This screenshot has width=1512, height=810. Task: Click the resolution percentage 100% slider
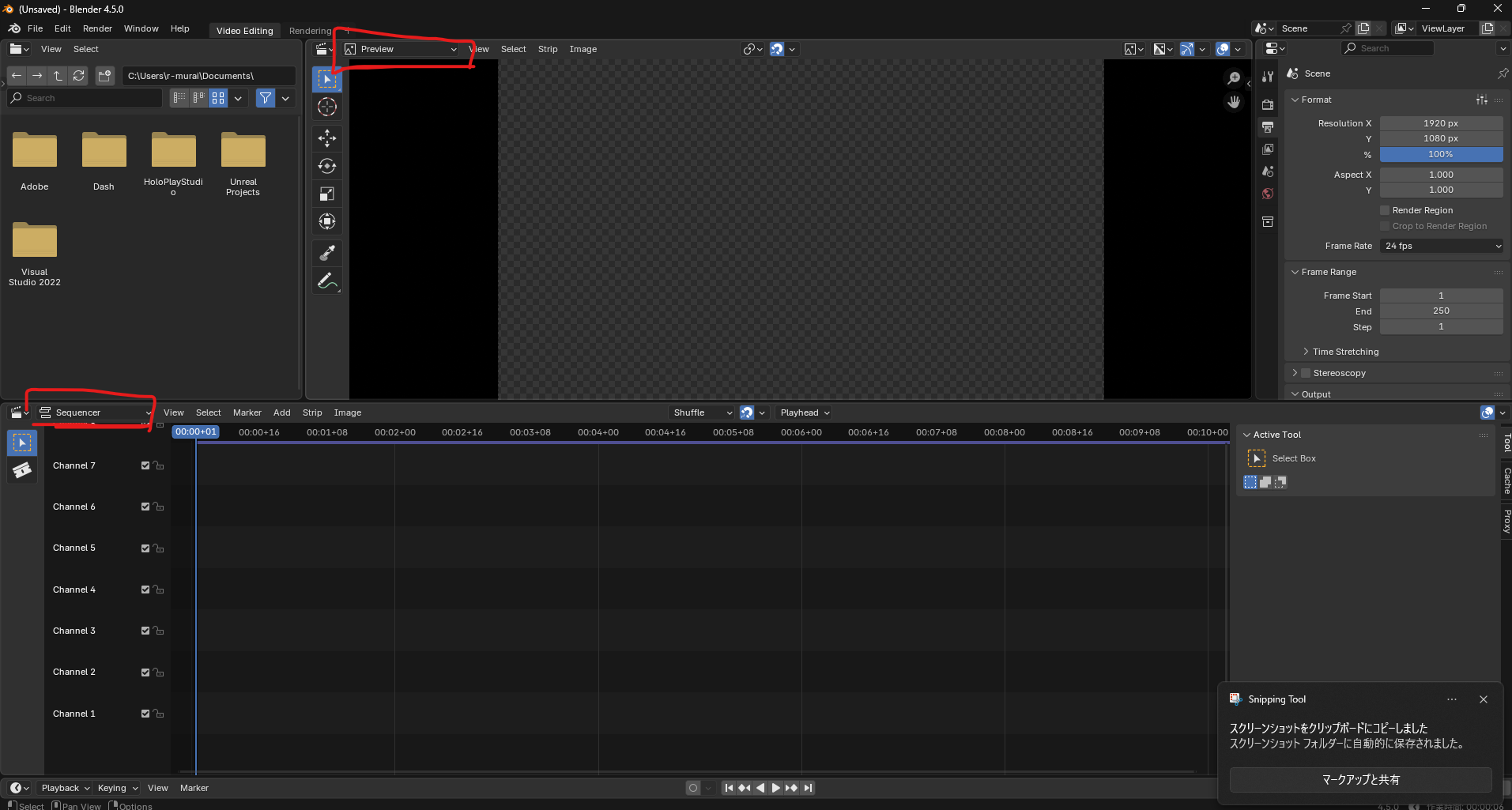click(x=1440, y=154)
